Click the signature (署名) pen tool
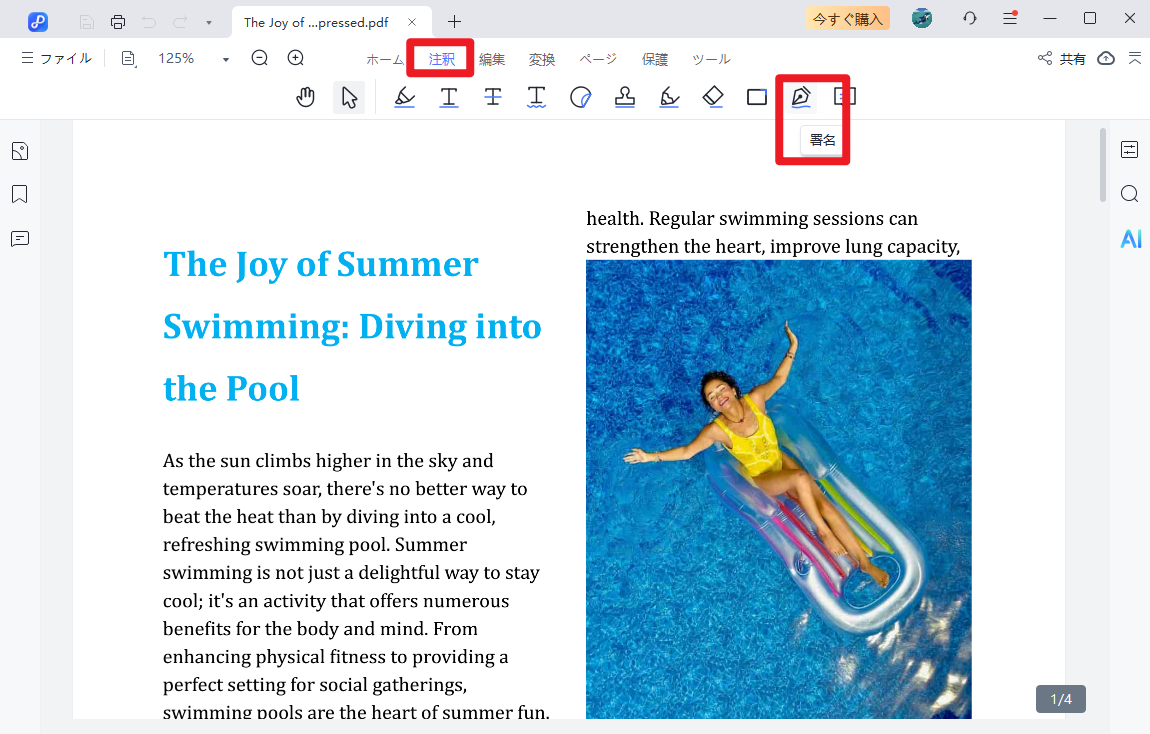The image size is (1150, 734). (x=800, y=97)
